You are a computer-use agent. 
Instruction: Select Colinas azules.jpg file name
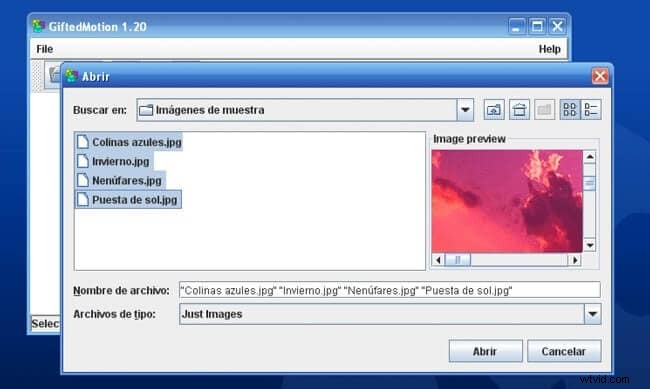(137, 142)
